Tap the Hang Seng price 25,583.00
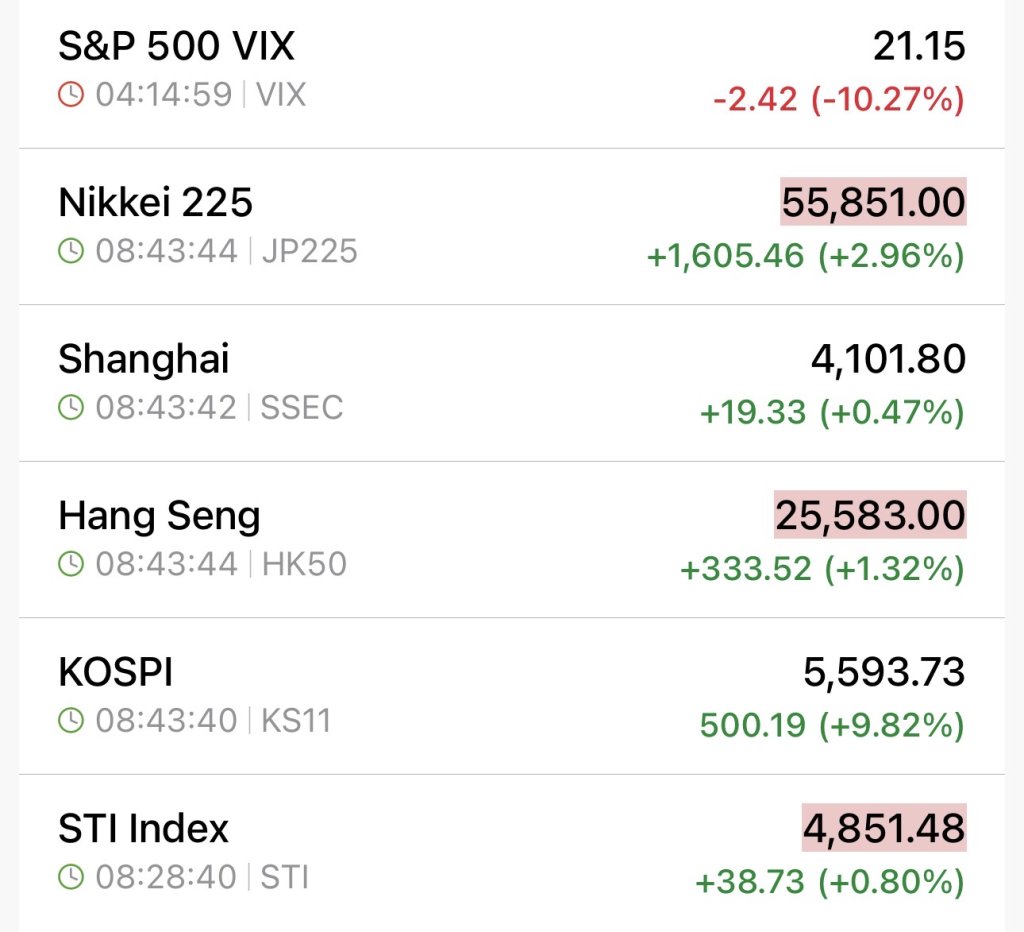This screenshot has width=1024, height=932. click(x=870, y=516)
